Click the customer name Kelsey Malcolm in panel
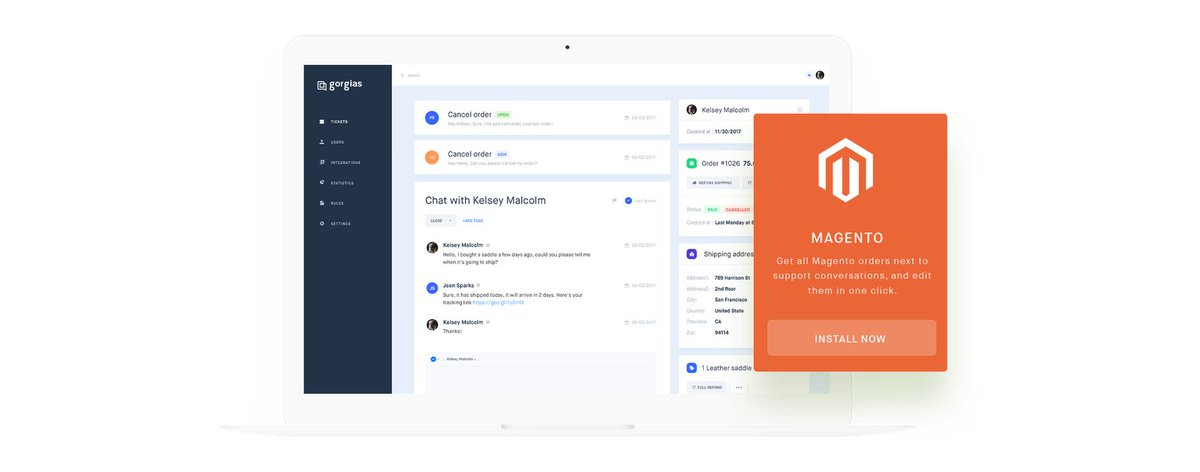1200x472 pixels. [726, 109]
